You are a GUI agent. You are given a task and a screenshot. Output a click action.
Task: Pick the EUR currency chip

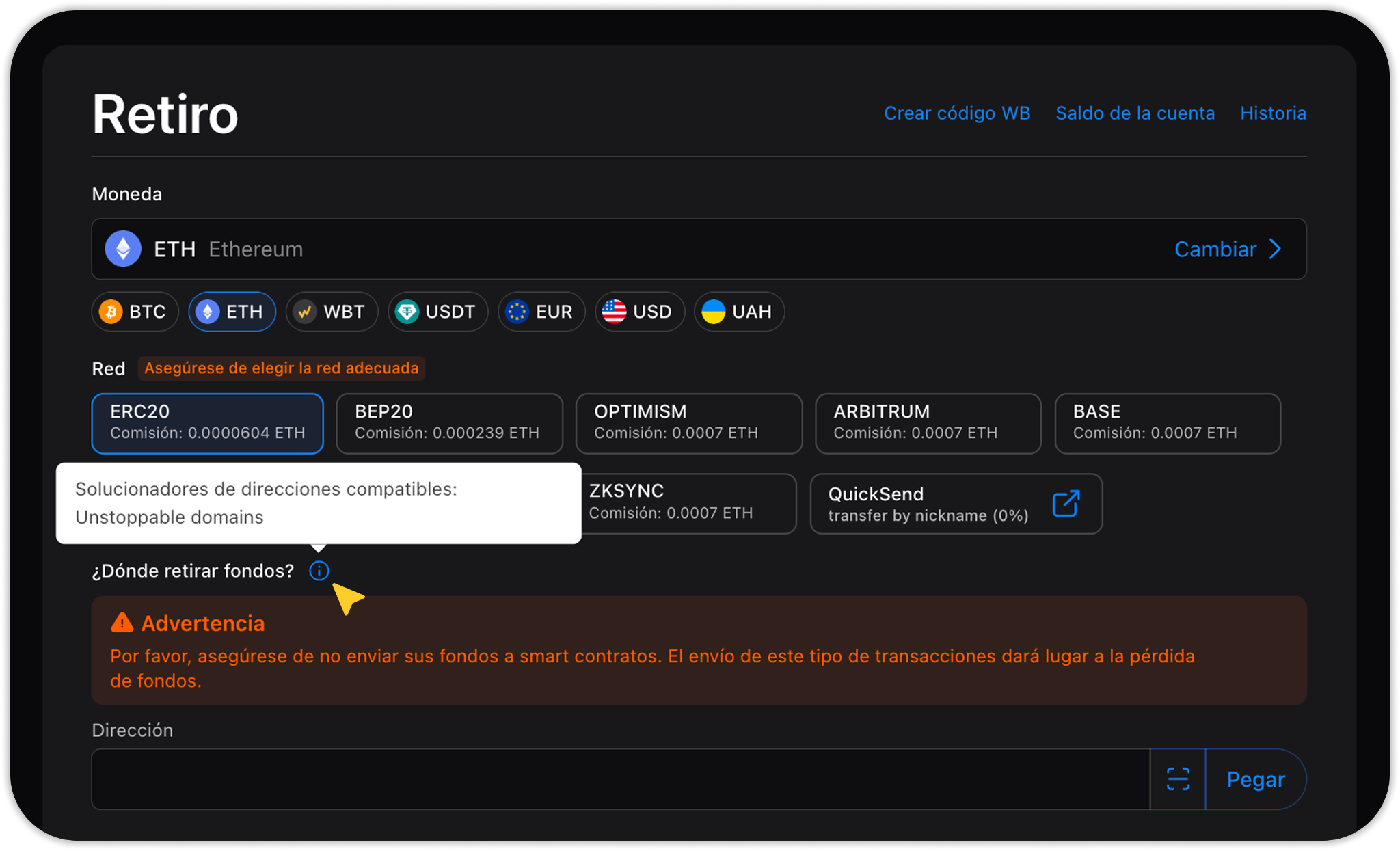tap(541, 312)
